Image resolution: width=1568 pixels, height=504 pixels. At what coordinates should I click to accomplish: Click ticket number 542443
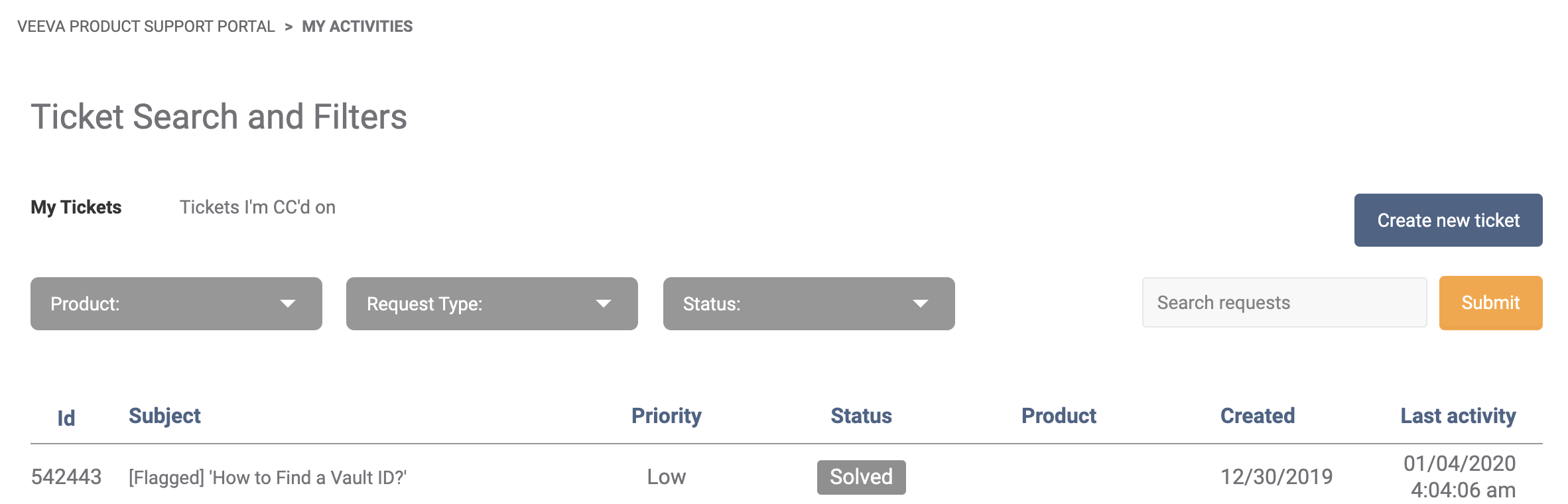(x=66, y=477)
